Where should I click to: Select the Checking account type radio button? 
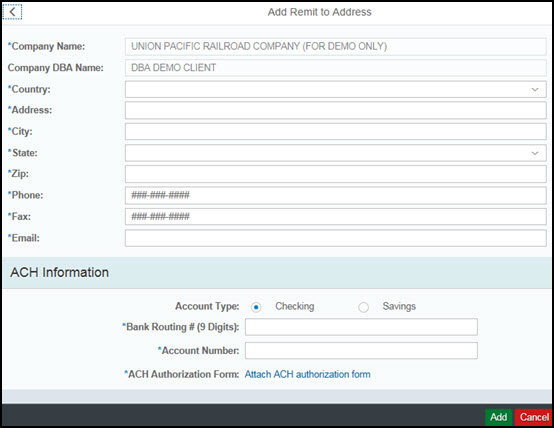click(x=256, y=307)
